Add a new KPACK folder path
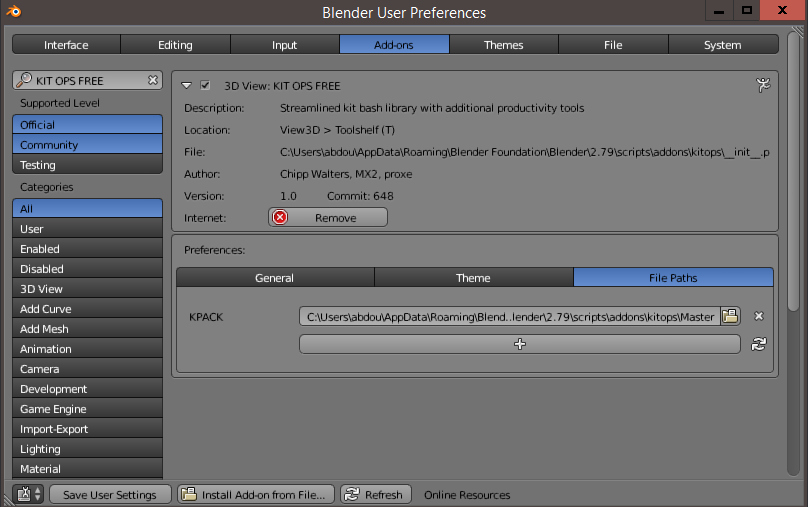Screen dimensions: 808x507 (x=519, y=344)
